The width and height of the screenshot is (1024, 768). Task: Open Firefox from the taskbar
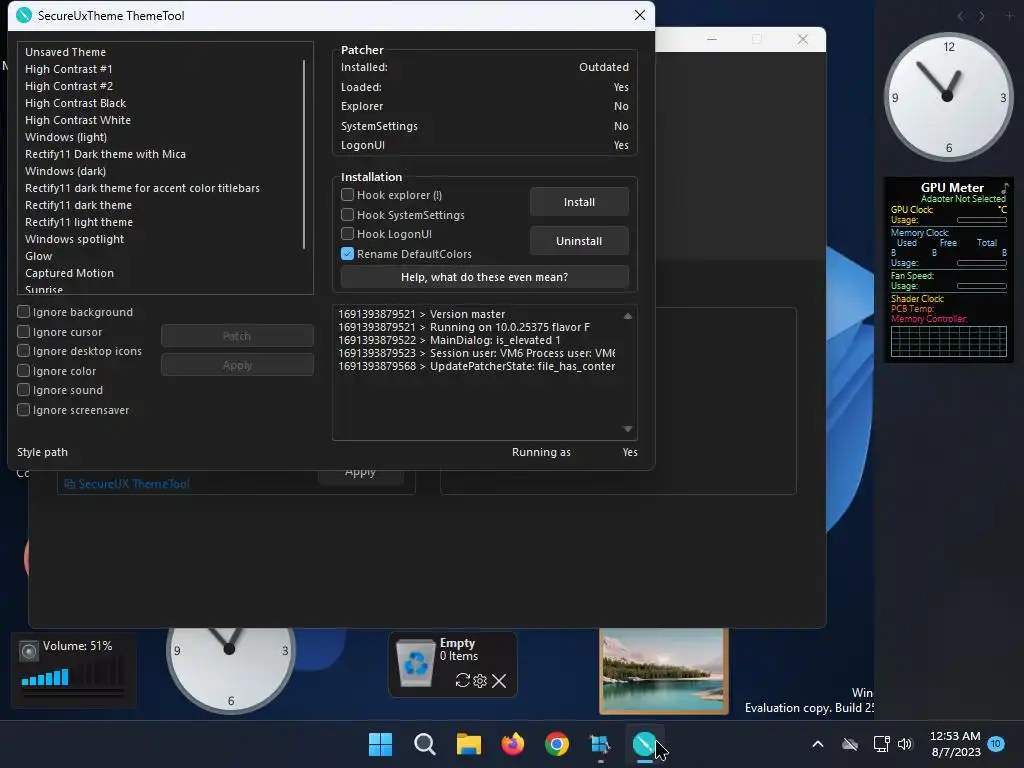click(513, 744)
